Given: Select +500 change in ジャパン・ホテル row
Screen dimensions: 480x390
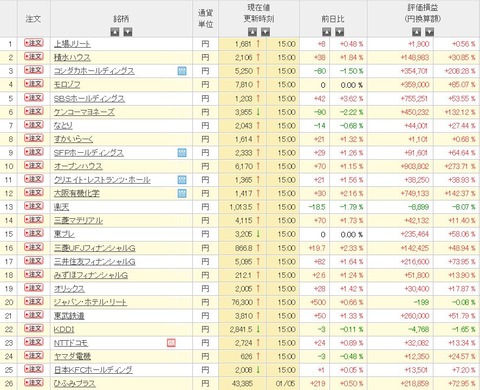Looking at the screenshot, I should (318, 302).
